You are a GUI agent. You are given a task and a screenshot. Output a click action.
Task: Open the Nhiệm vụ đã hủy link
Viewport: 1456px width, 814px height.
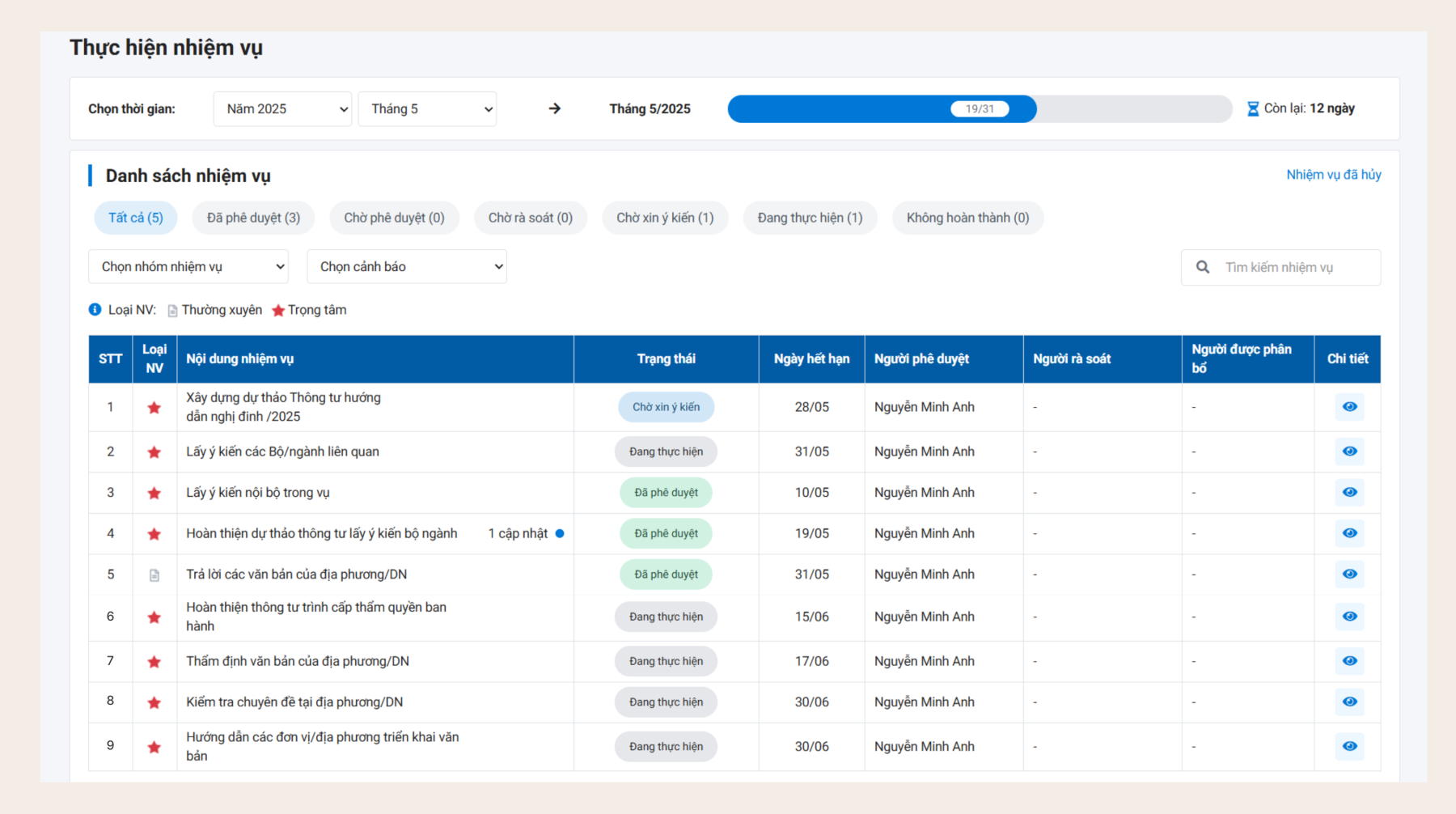(x=1333, y=175)
